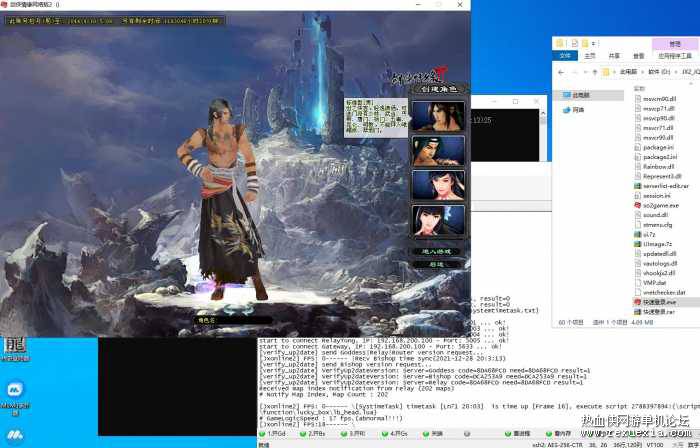
Task: Click 网络 in navigation pane
Action: pyautogui.click(x=574, y=110)
